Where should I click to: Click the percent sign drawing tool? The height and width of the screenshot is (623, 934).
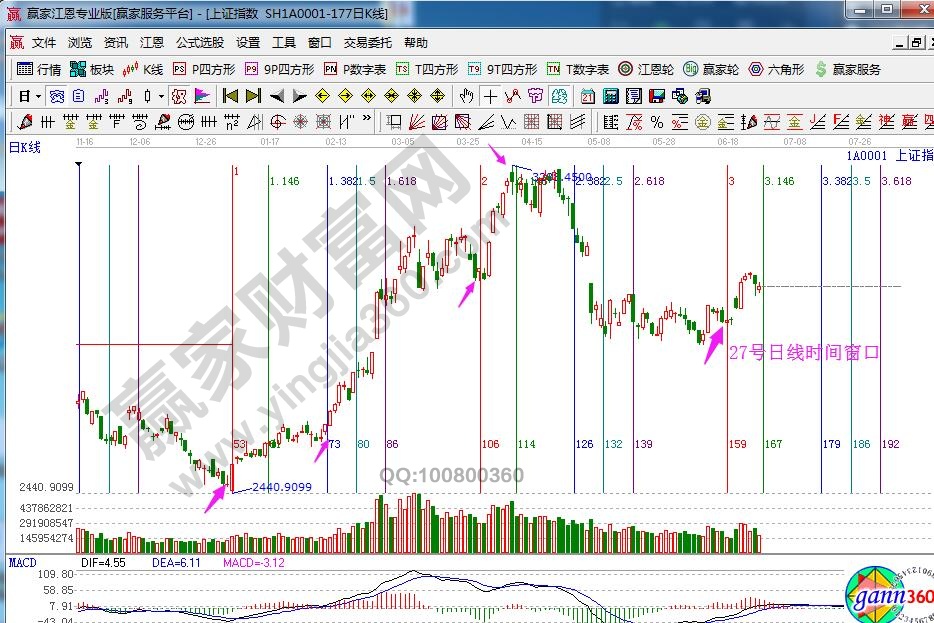click(x=657, y=122)
